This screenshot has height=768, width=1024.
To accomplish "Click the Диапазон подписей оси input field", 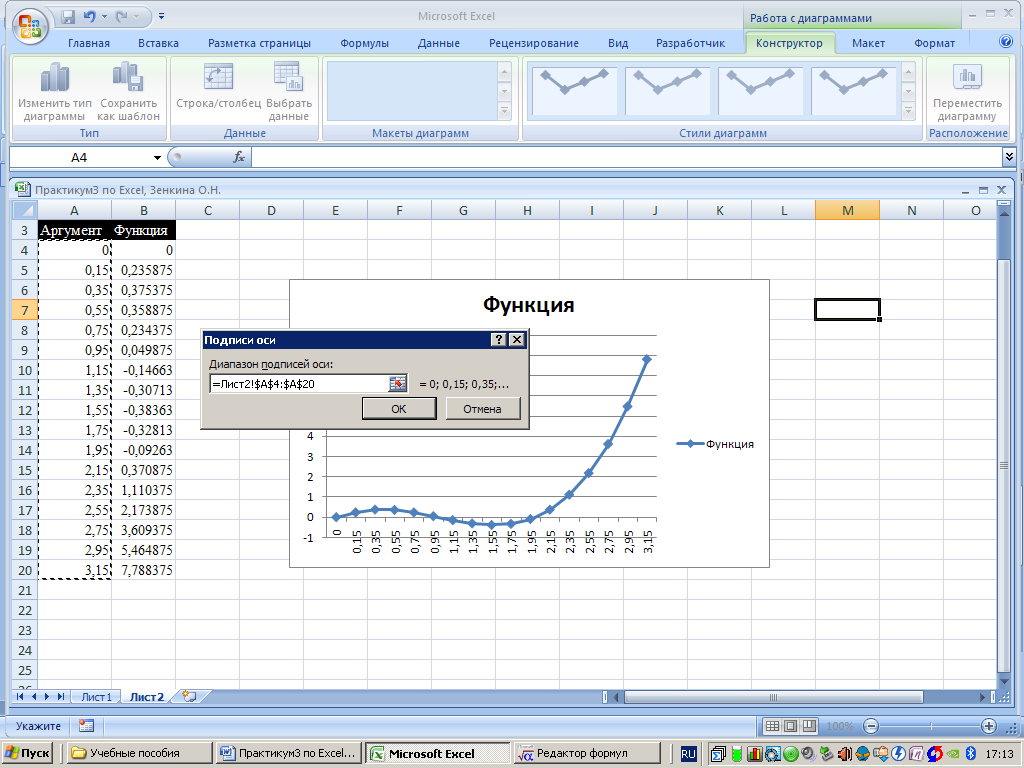I will pyautogui.click(x=299, y=384).
